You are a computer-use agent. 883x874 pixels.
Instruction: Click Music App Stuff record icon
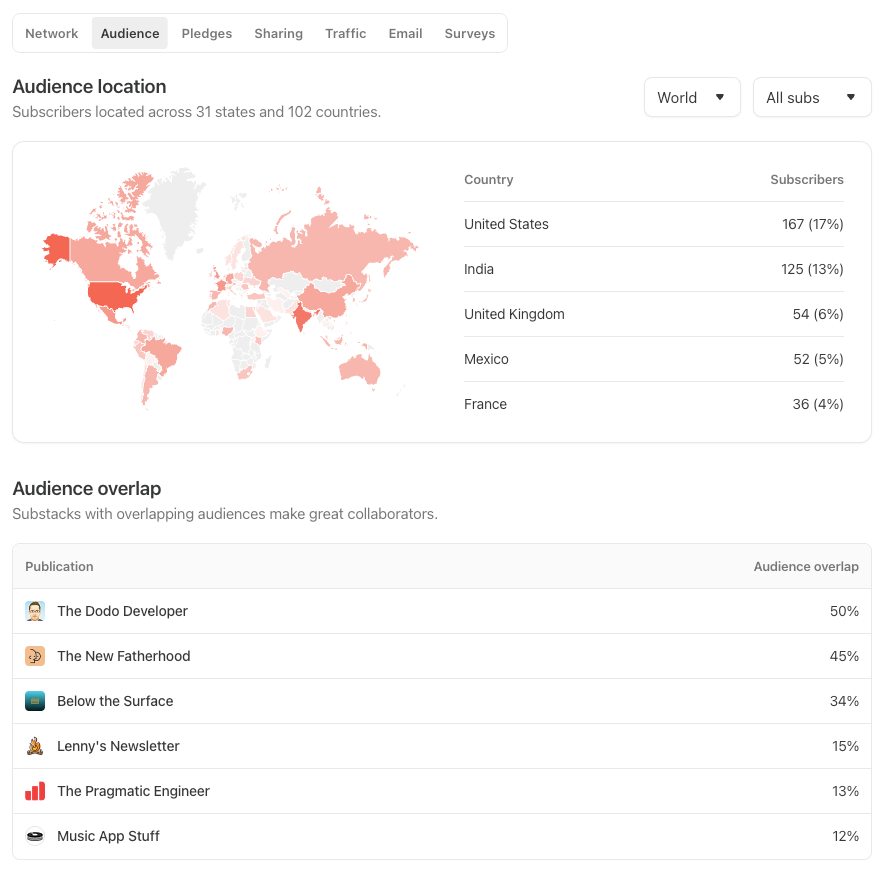35,836
